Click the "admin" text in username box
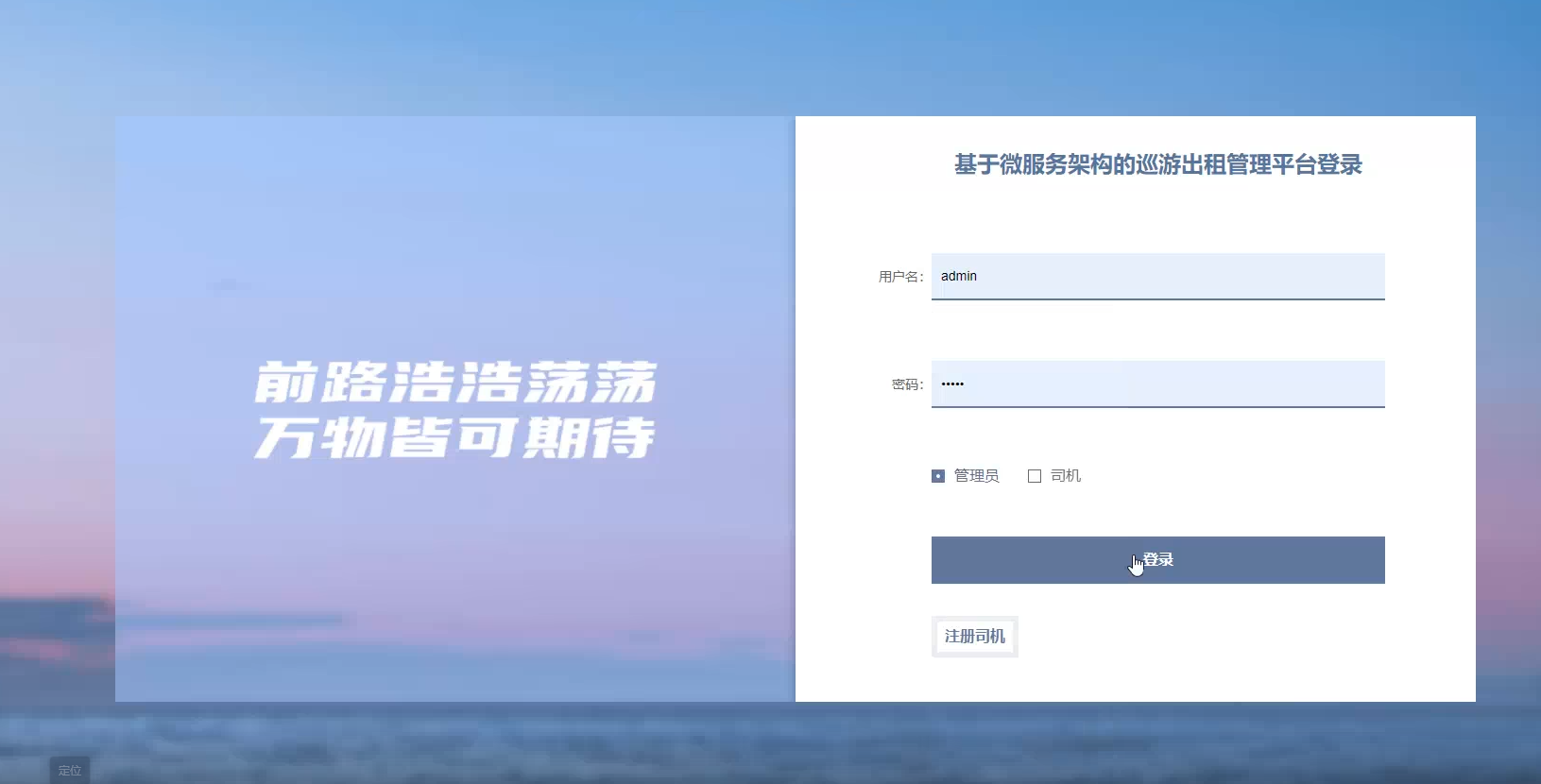1541x784 pixels. point(959,276)
